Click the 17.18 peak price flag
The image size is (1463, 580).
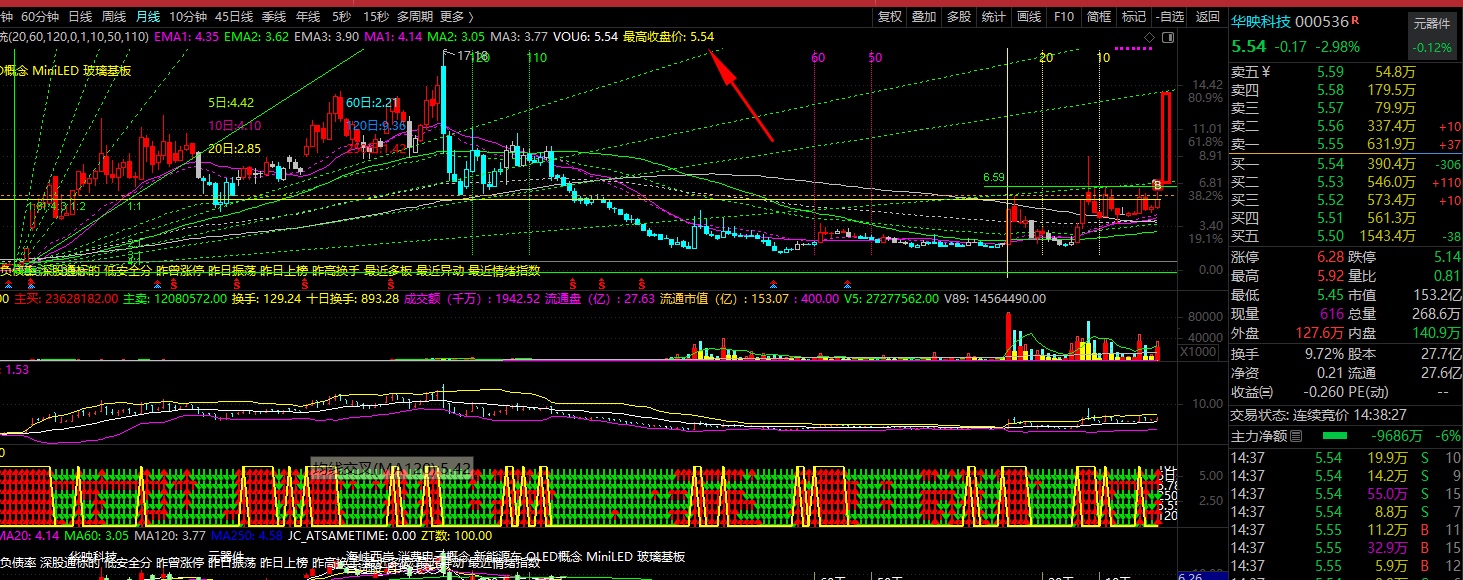tap(474, 57)
